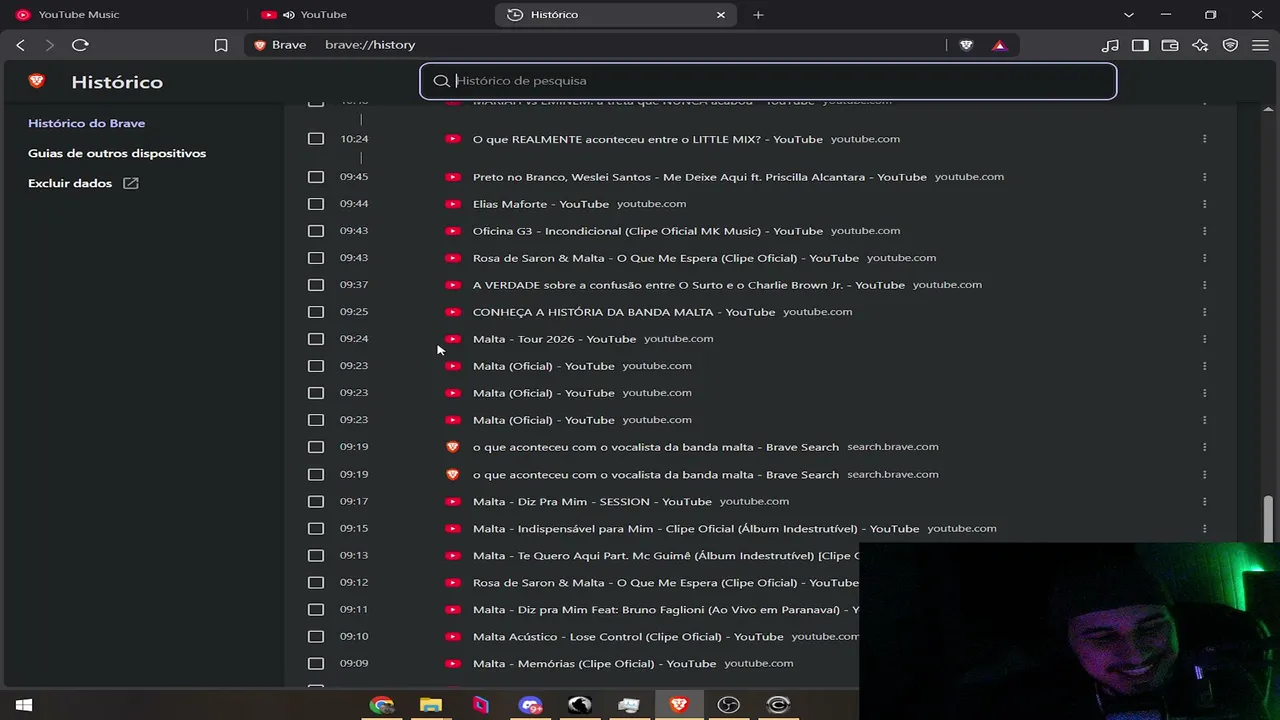Image resolution: width=1280 pixels, height=720 pixels.
Task: Open CONHEÇA A HISTÓRIA DA BANDA MALTA link
Action: (x=624, y=312)
